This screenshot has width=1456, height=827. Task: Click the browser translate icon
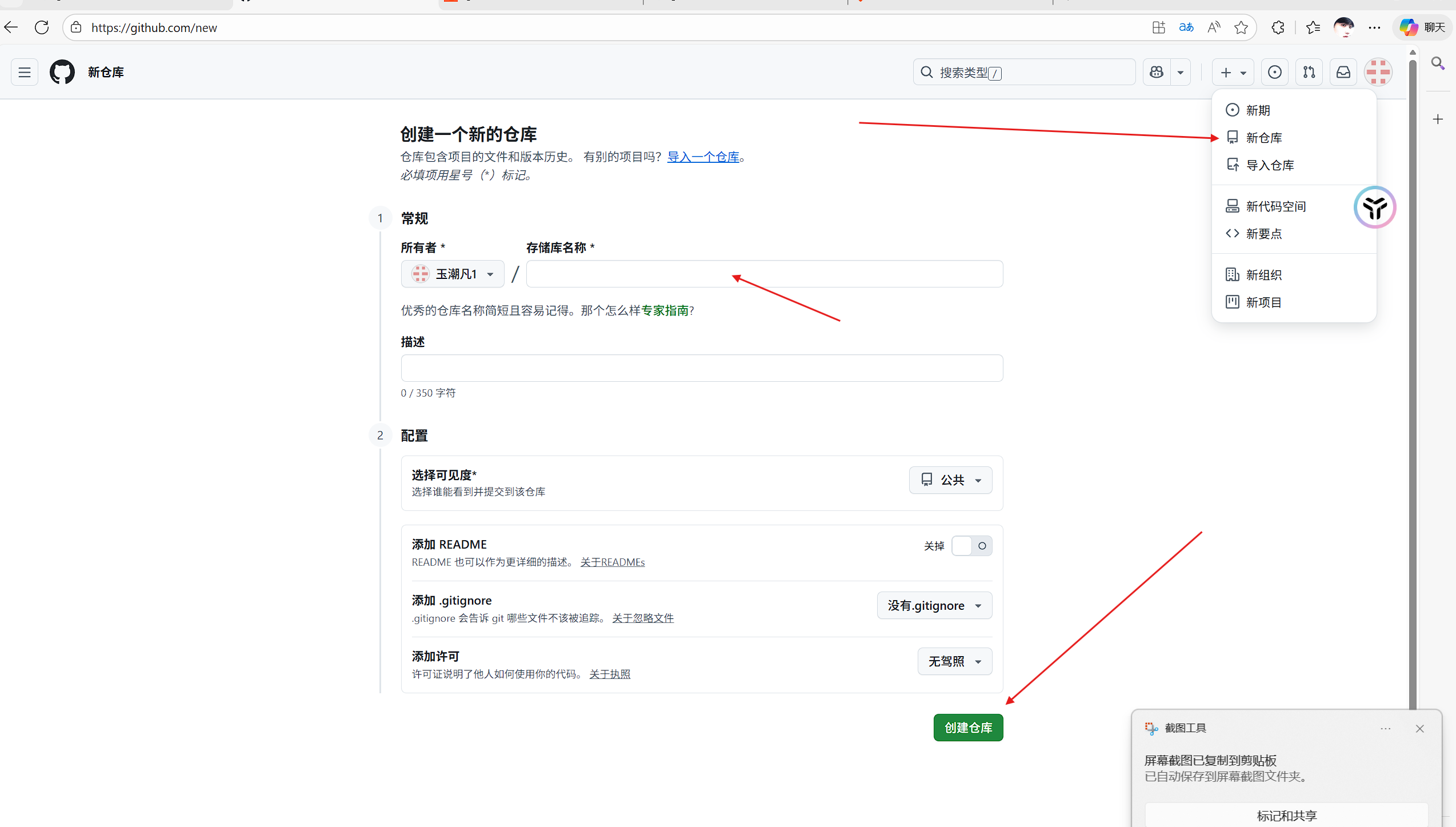(x=1186, y=27)
